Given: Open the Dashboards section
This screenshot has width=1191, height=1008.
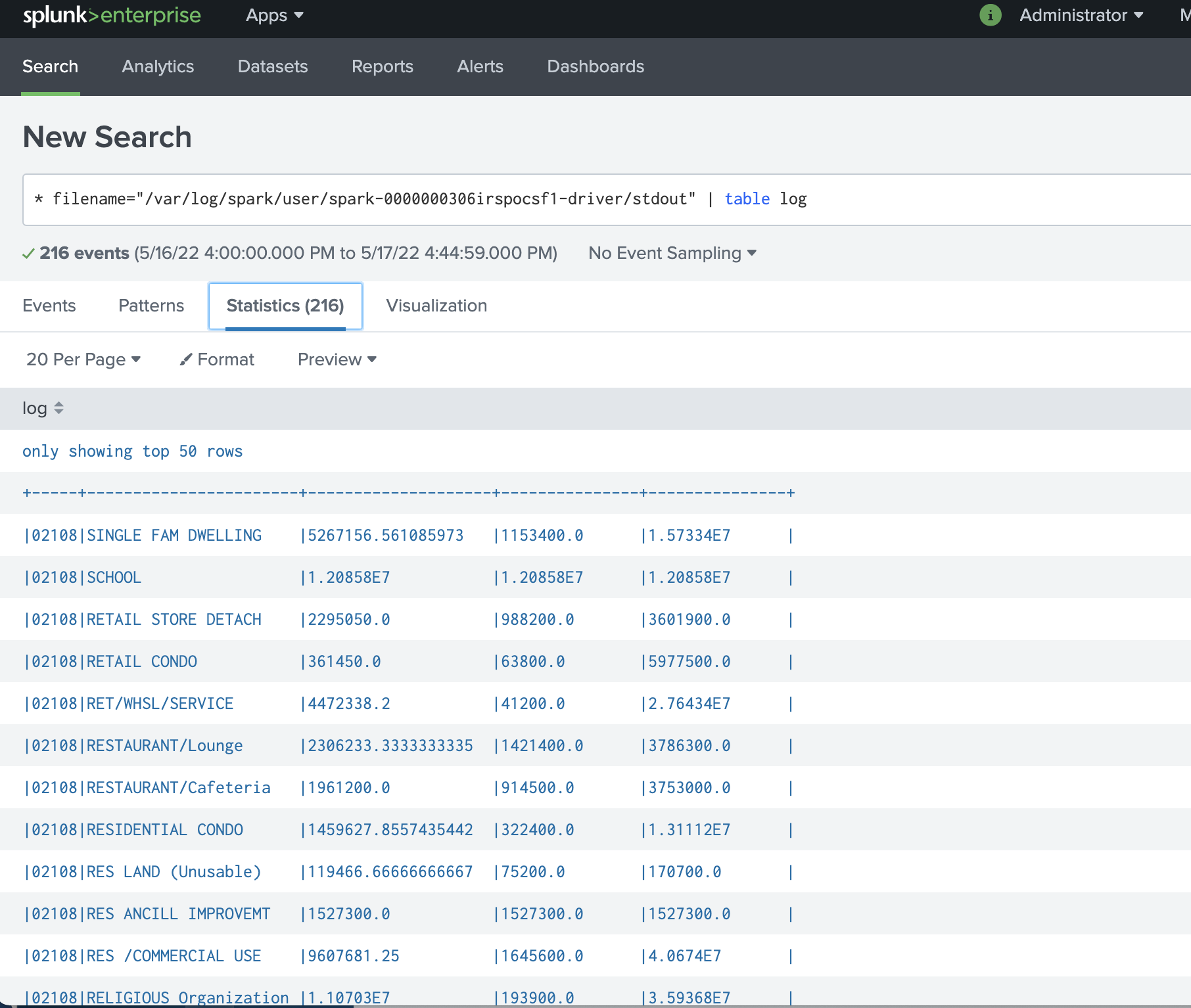Looking at the screenshot, I should (595, 66).
